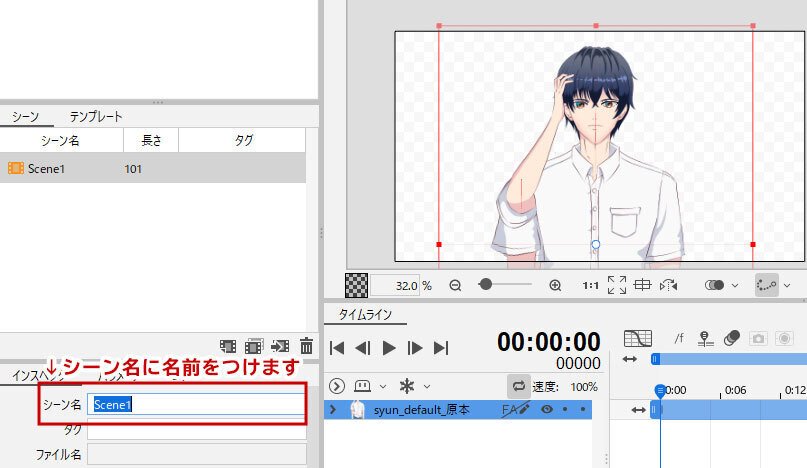This screenshot has width=807, height=468.
Task: Switch to the シーン tab
Action: click(26, 117)
